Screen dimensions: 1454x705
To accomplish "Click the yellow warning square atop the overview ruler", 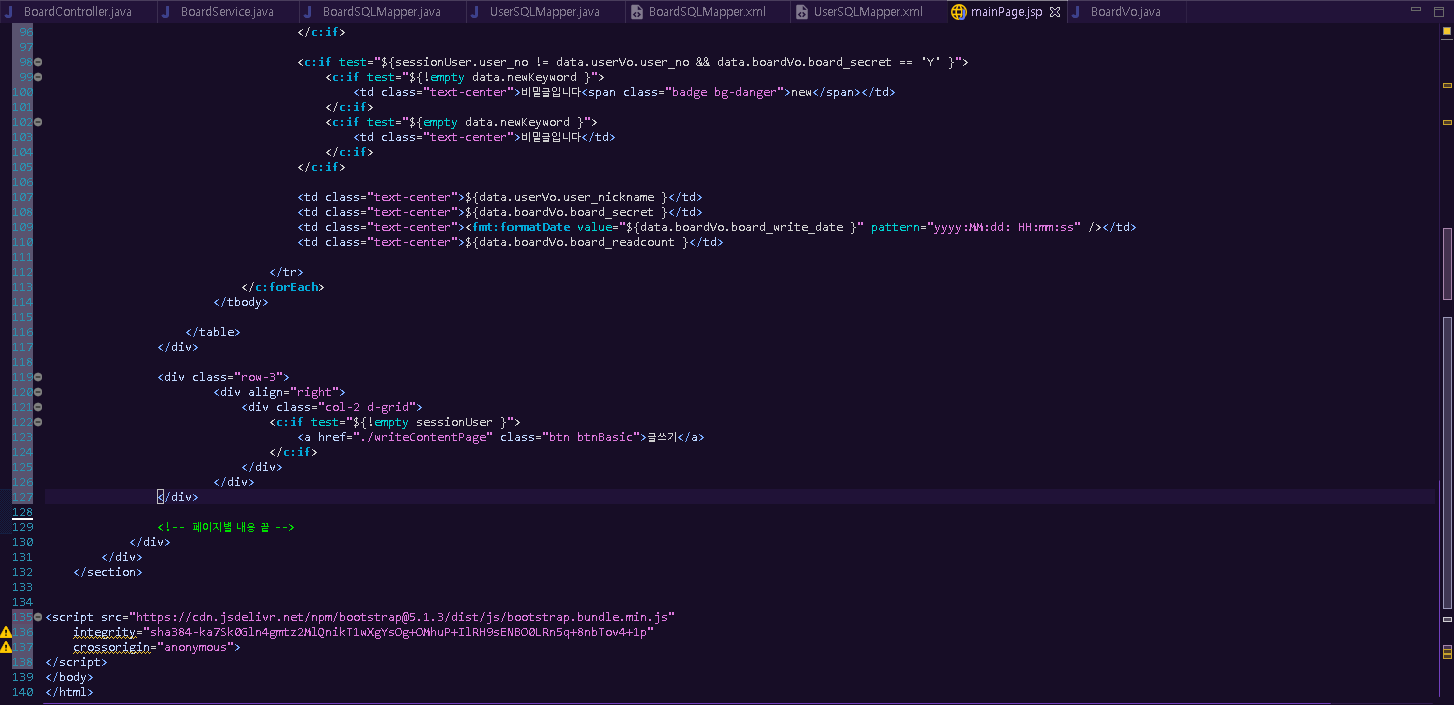I will 1447,31.
